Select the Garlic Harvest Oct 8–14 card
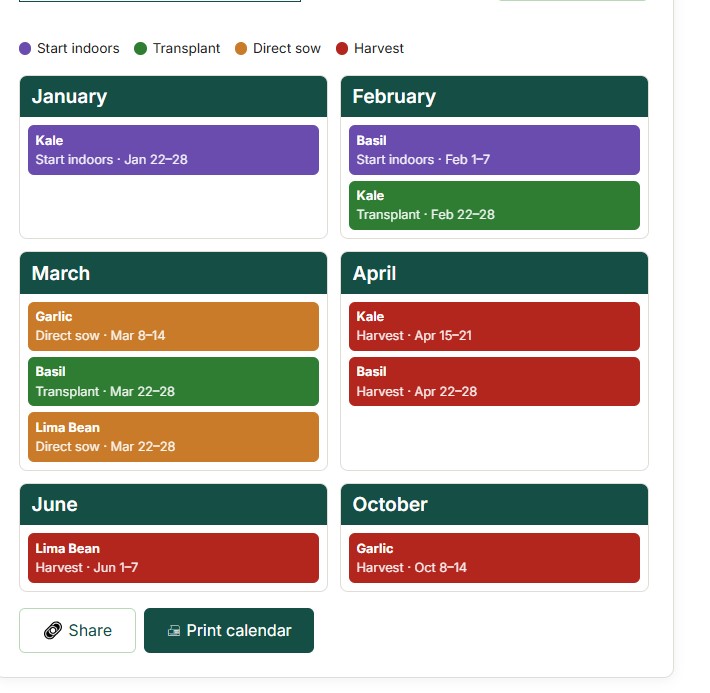 (494, 558)
